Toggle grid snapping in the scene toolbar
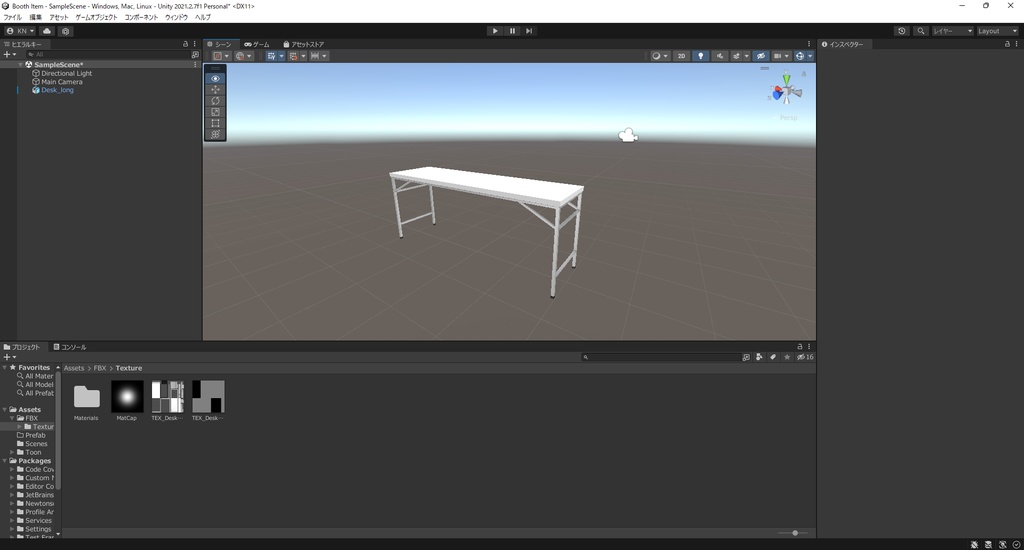This screenshot has width=1024, height=550. point(293,56)
